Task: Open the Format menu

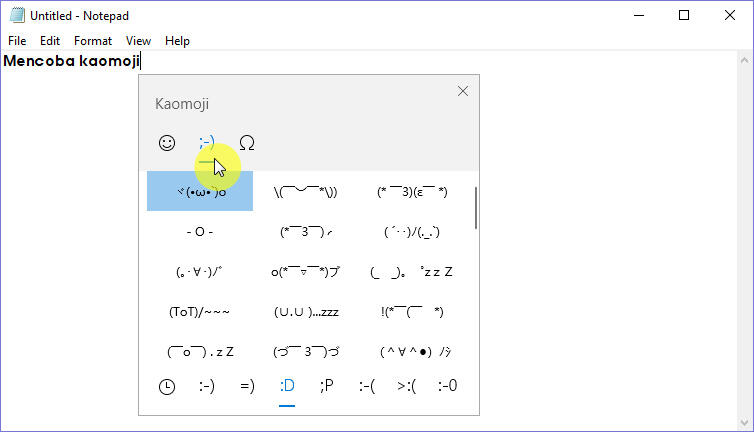Action: 93,41
